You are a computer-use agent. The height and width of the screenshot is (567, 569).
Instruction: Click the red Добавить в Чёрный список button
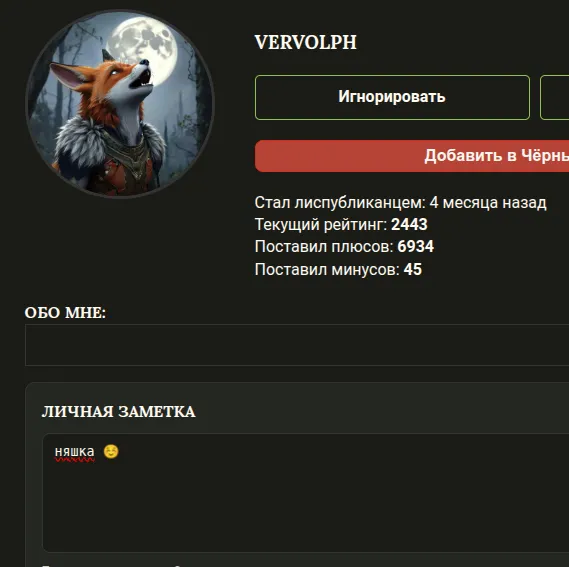click(412, 156)
